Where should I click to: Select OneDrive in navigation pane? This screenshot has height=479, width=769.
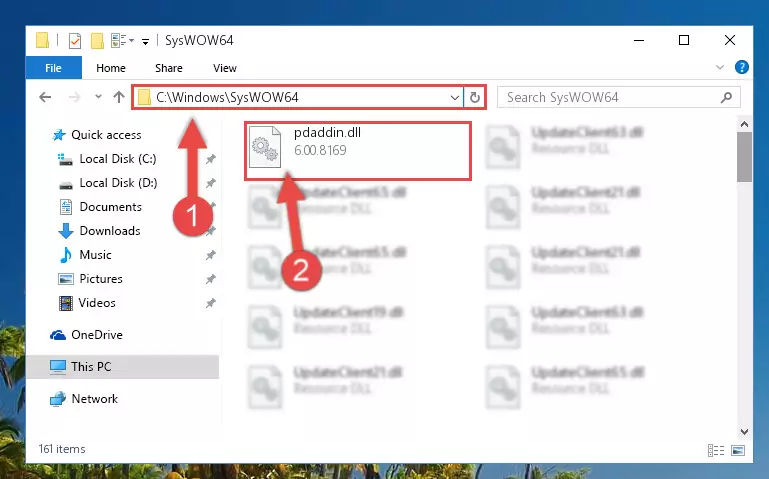86,335
